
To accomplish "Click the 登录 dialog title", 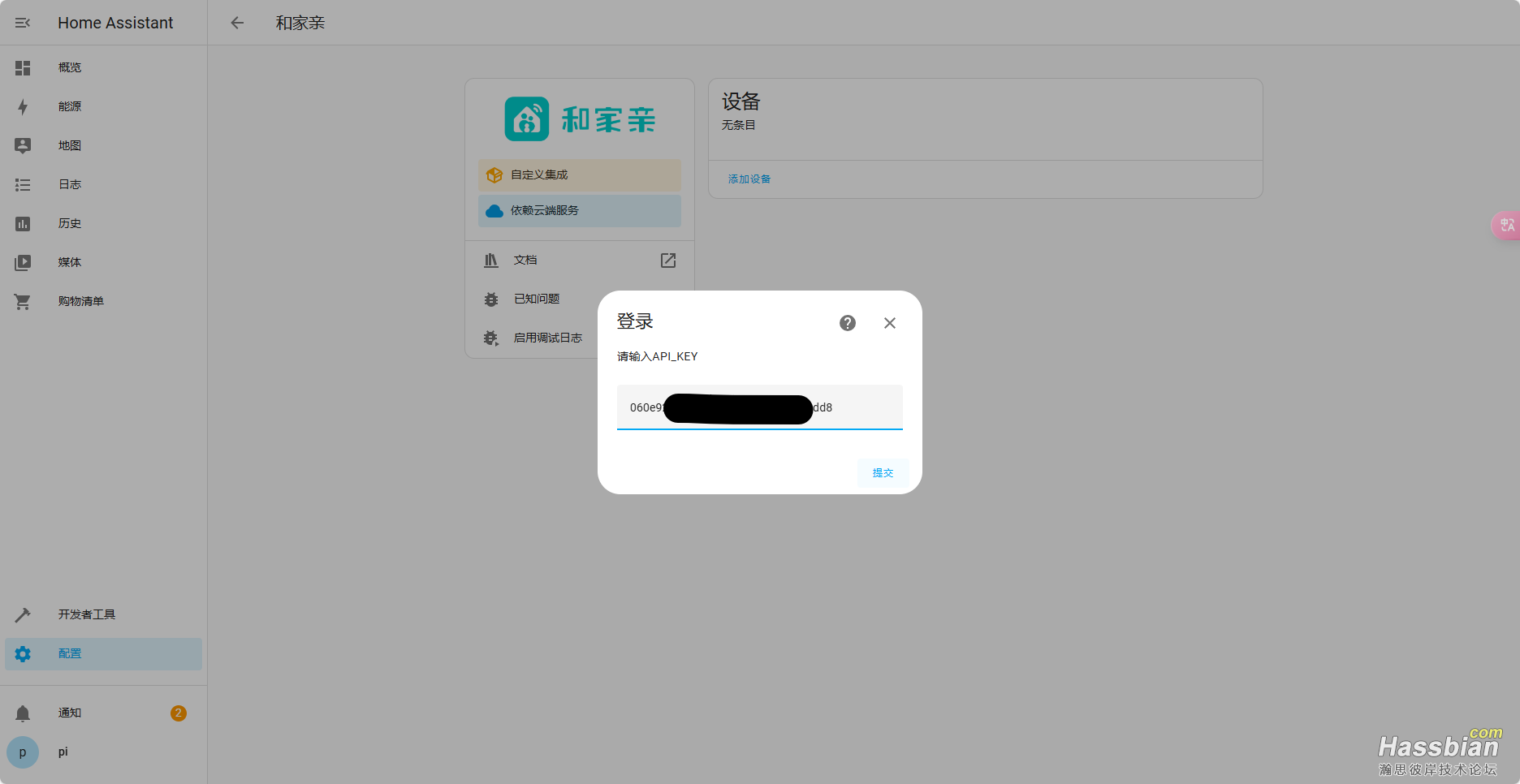I will point(635,321).
